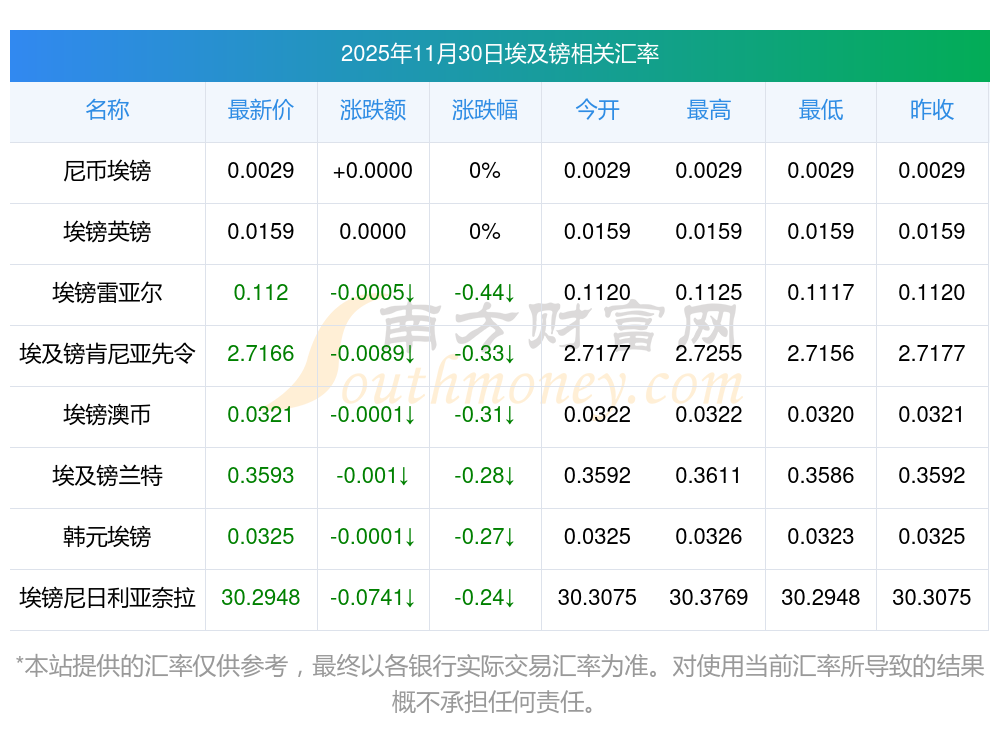Click the 名称 column header
1000x733 pixels.
[x=107, y=110]
